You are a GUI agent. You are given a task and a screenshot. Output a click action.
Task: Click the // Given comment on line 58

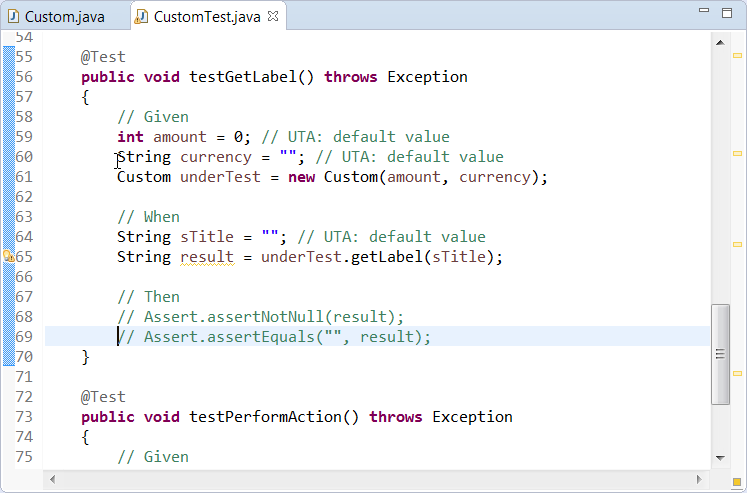tap(153, 117)
